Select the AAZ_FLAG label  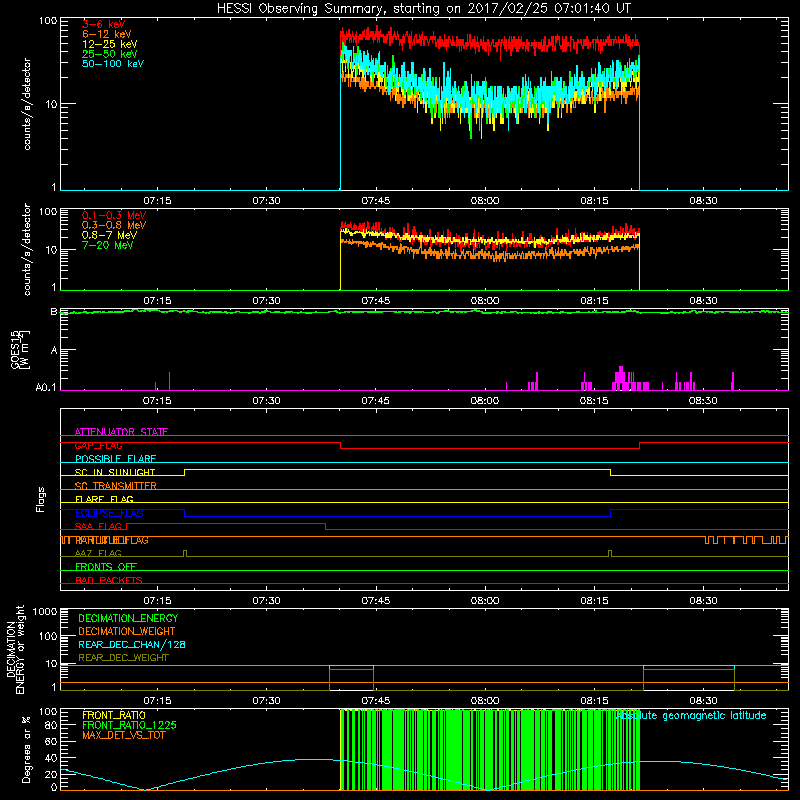tap(98, 553)
